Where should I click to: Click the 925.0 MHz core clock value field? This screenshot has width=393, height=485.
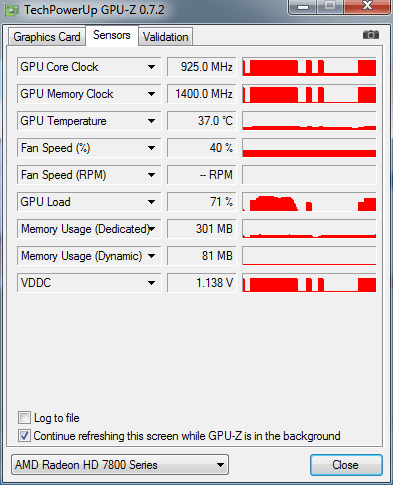pos(202,67)
